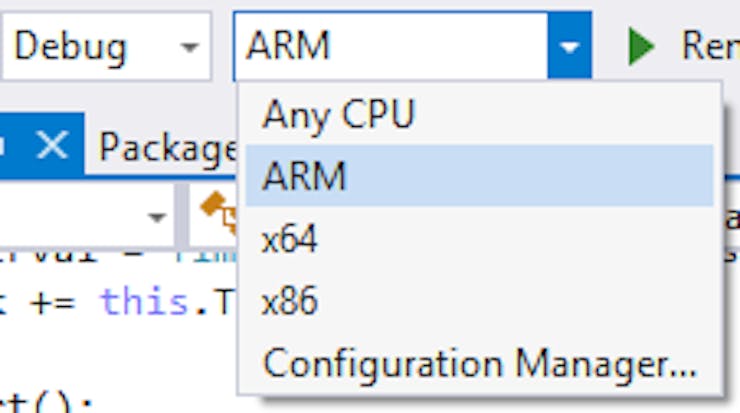This screenshot has height=413, width=740.
Task: Close the active document tab with X
Action: 52,145
